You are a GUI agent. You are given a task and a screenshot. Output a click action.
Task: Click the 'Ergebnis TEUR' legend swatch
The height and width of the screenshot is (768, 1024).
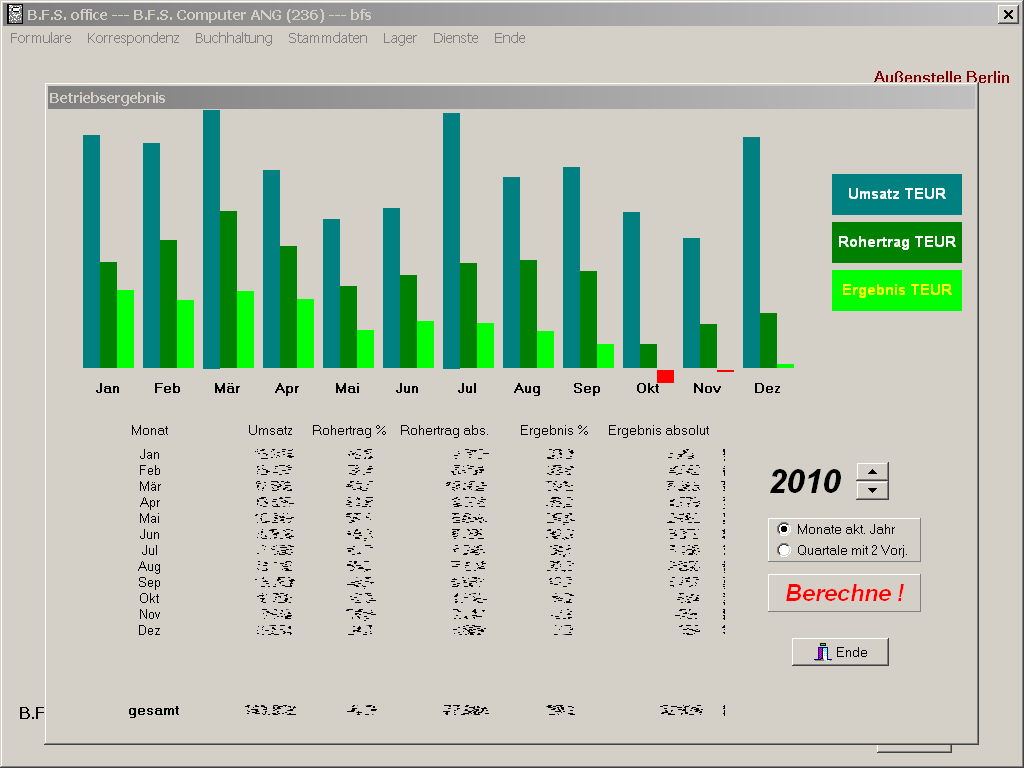[896, 290]
